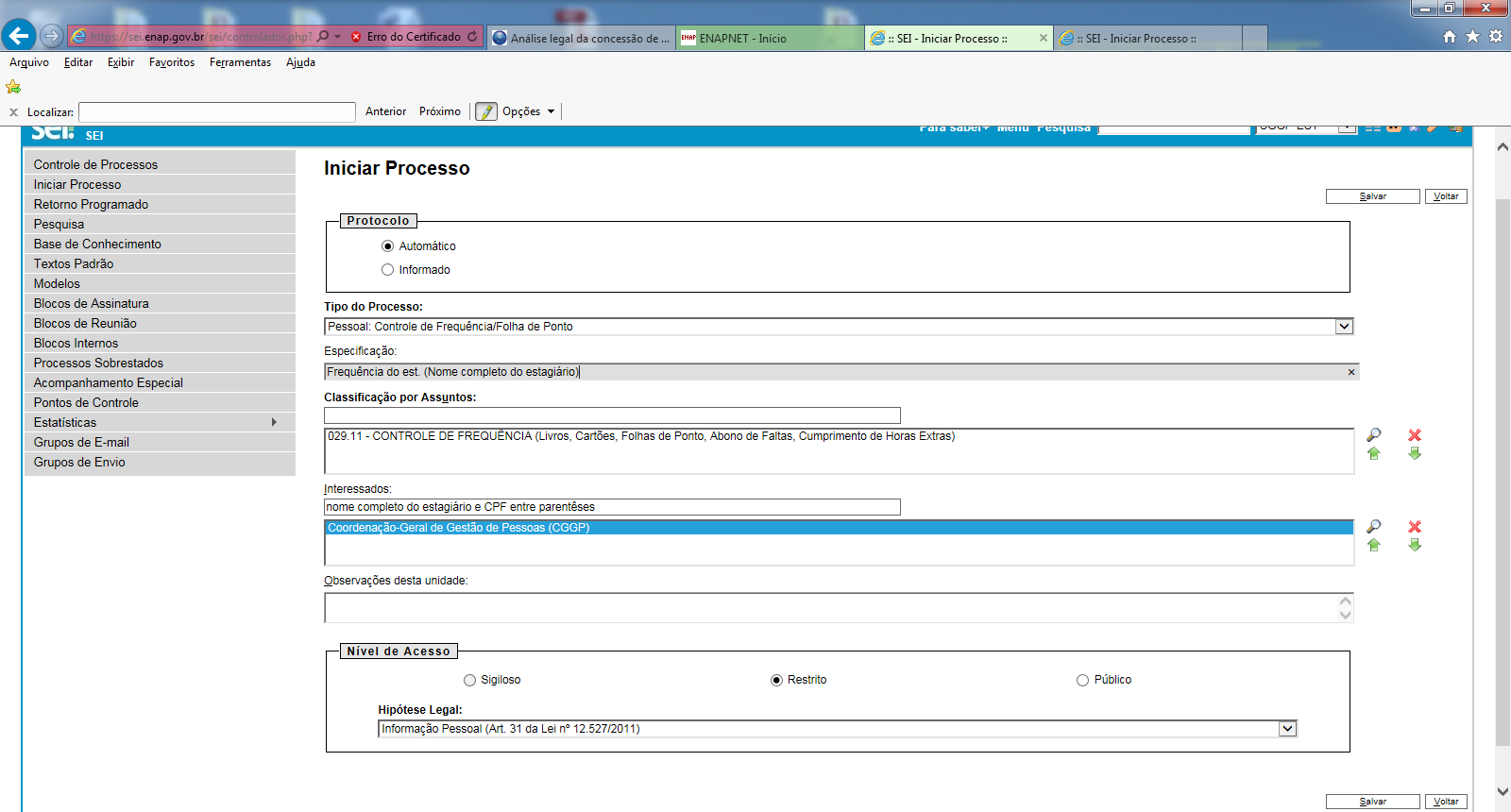Open the Tipo do Processo dropdown
The image size is (1511, 812).
1344,327
